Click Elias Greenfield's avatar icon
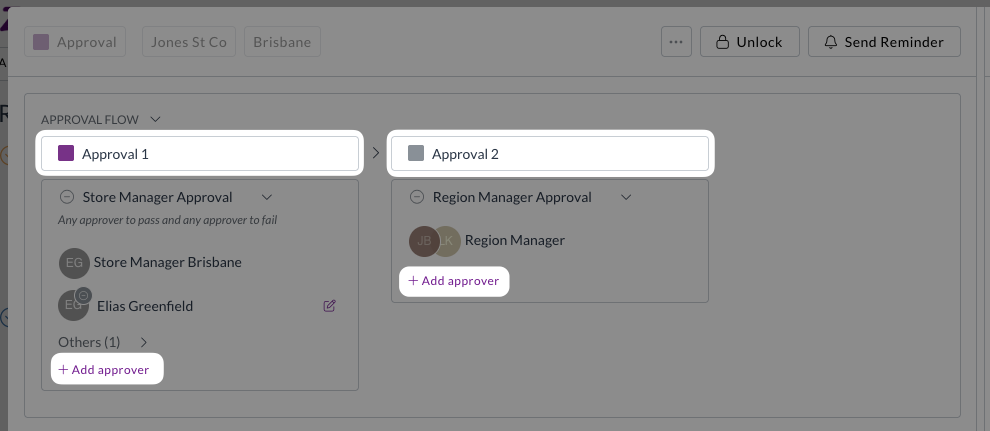 click(x=74, y=306)
